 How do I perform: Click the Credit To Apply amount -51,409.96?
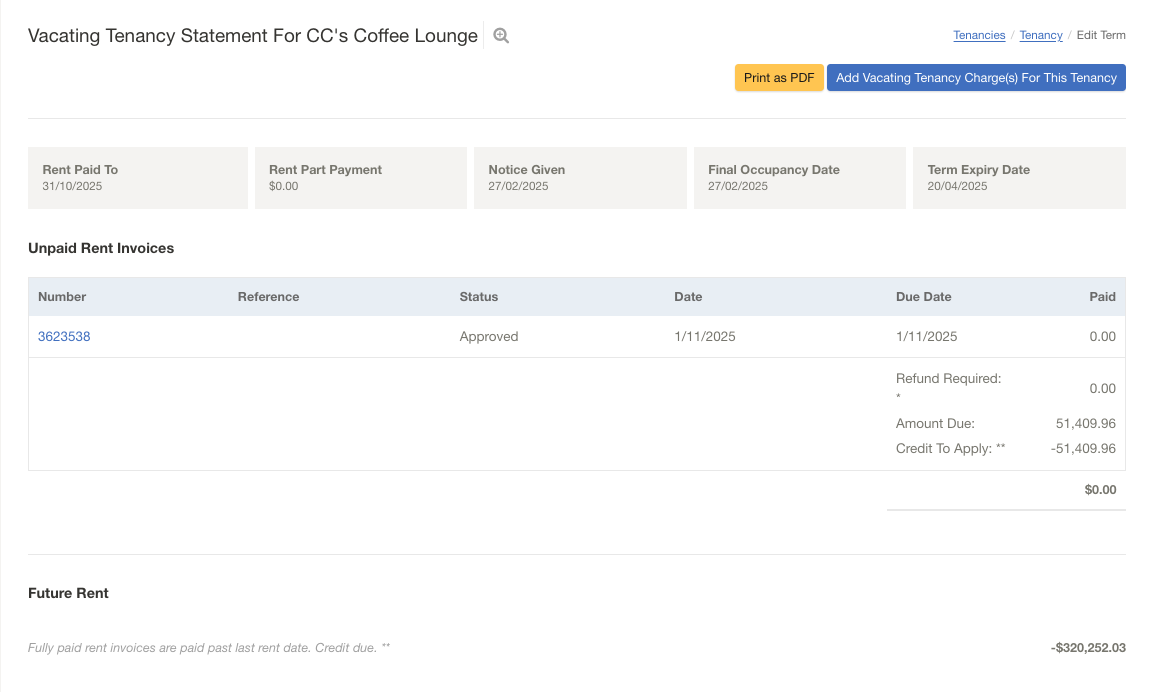point(1083,449)
